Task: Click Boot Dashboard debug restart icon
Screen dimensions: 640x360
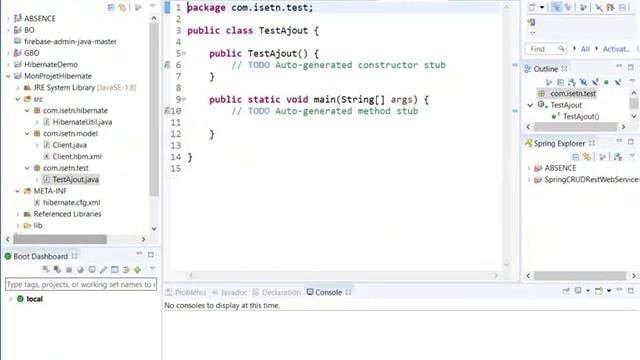Action: [x=57, y=269]
